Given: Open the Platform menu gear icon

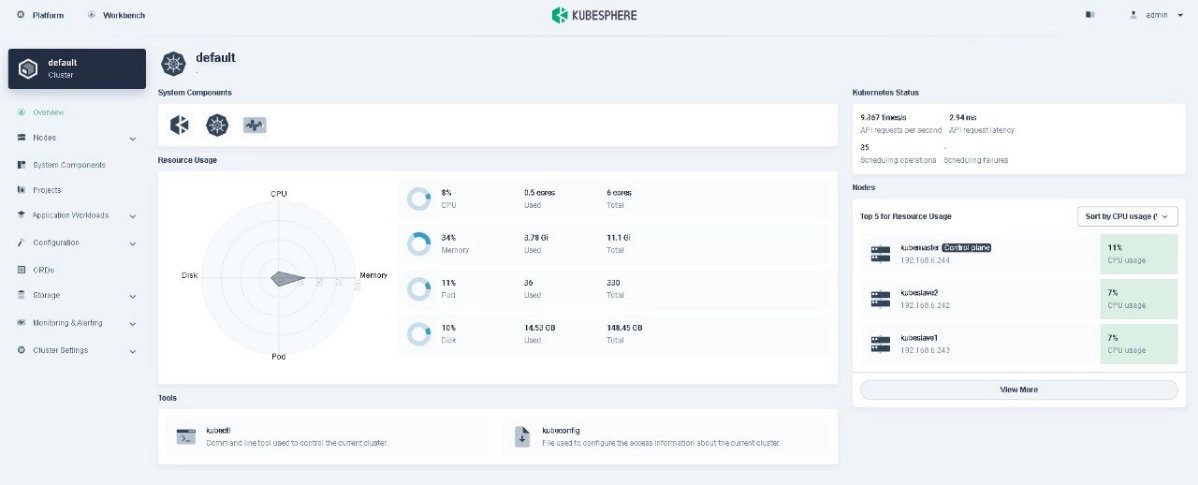Looking at the screenshot, I should pos(21,15).
